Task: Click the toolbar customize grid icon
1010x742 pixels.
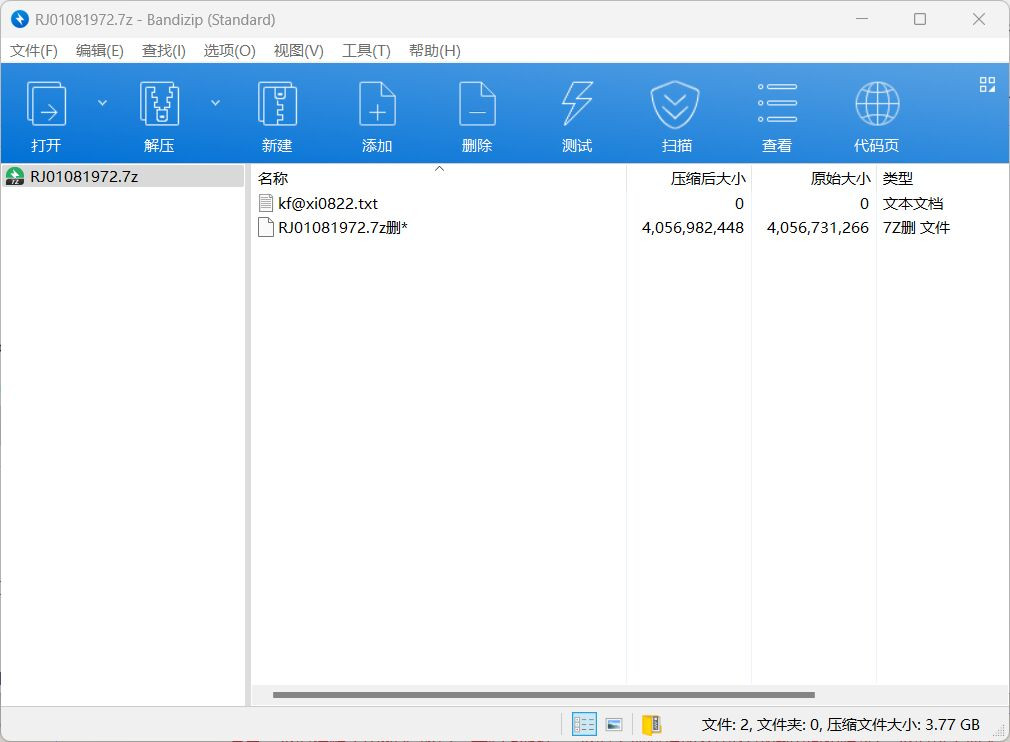Action: coord(987,84)
